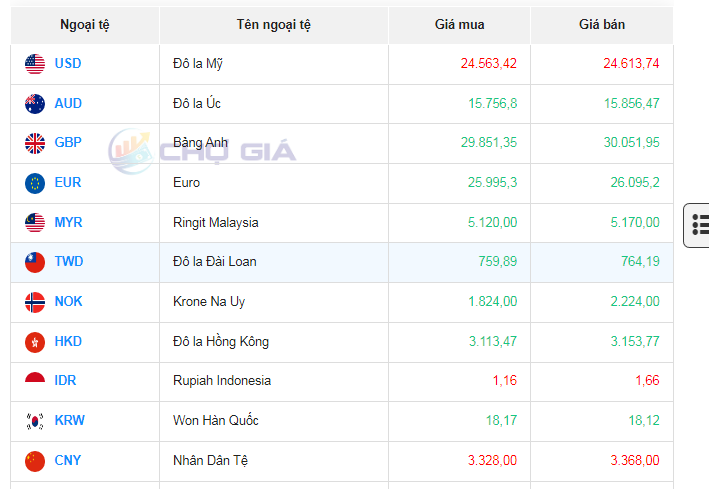
Task: Click KRW buy price 18,17
Action: [x=501, y=420]
